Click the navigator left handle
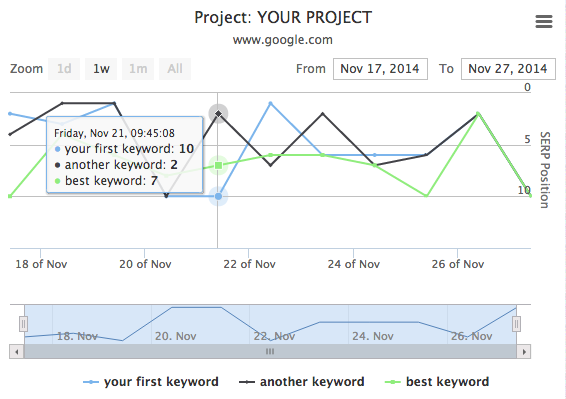The image size is (566, 399). tap(23, 324)
